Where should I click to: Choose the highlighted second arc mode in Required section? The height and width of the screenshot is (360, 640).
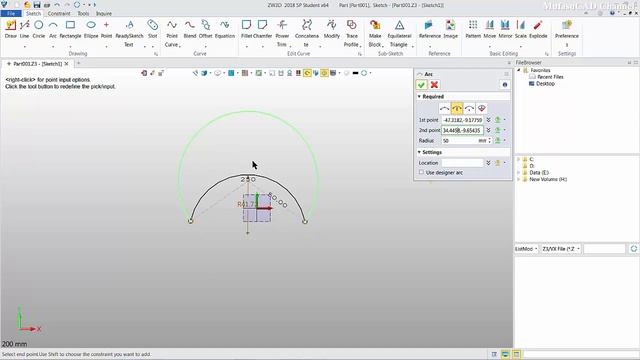(x=457, y=109)
